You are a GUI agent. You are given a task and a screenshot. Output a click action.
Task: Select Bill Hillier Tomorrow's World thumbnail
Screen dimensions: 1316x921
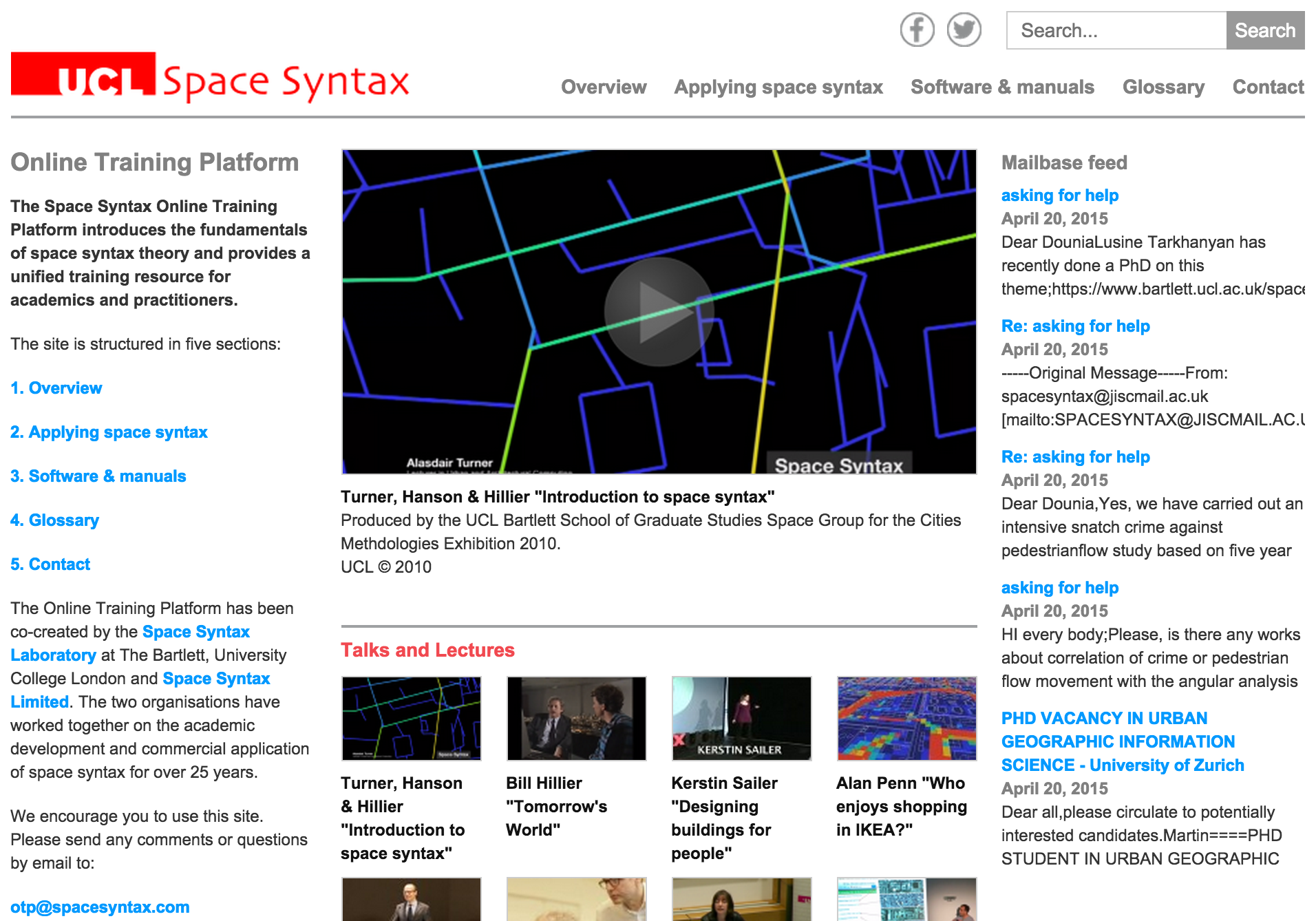point(576,718)
